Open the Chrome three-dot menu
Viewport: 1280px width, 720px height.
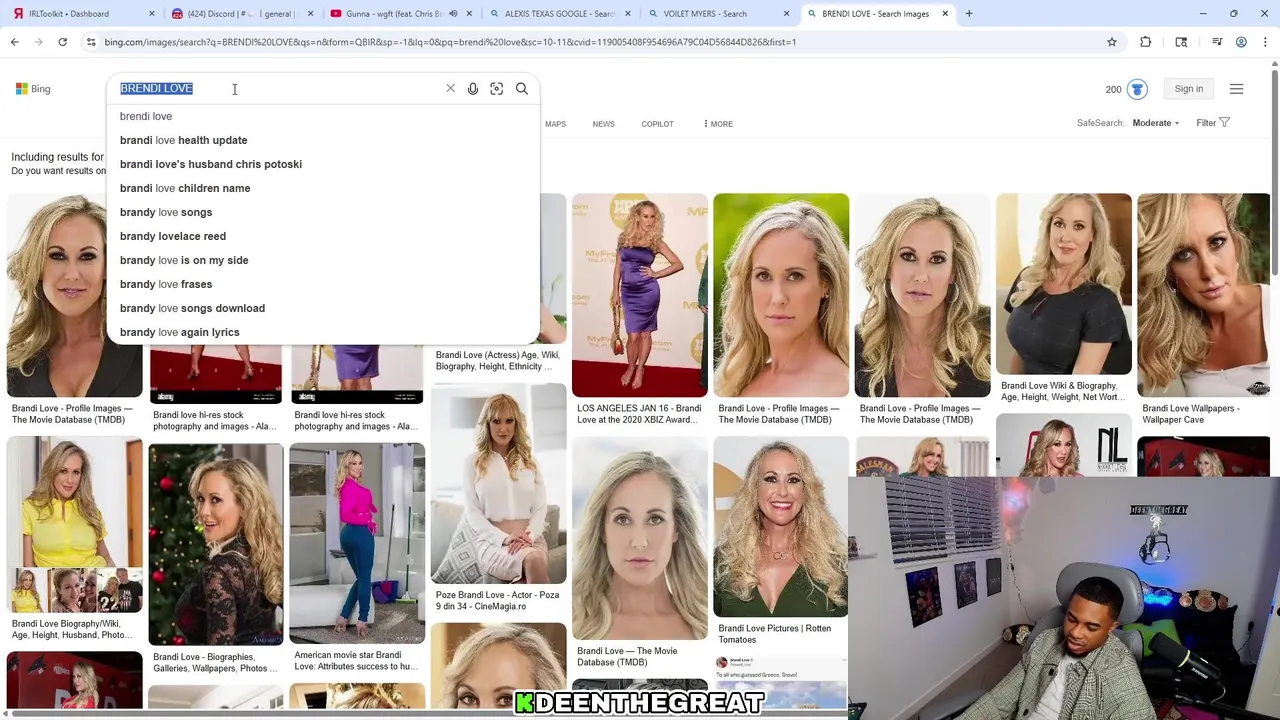click(1265, 42)
